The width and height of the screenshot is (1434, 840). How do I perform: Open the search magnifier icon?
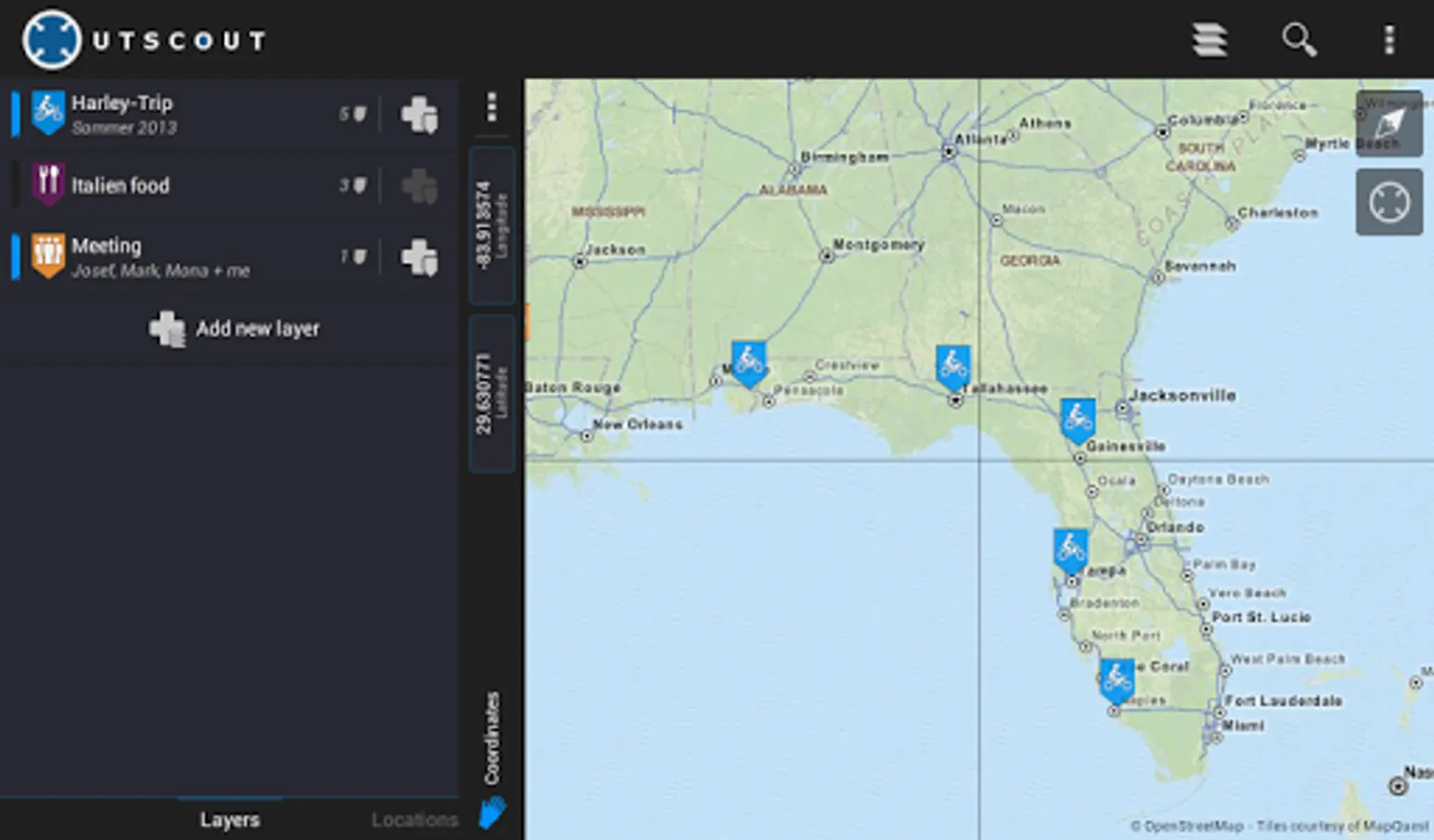coord(1299,39)
